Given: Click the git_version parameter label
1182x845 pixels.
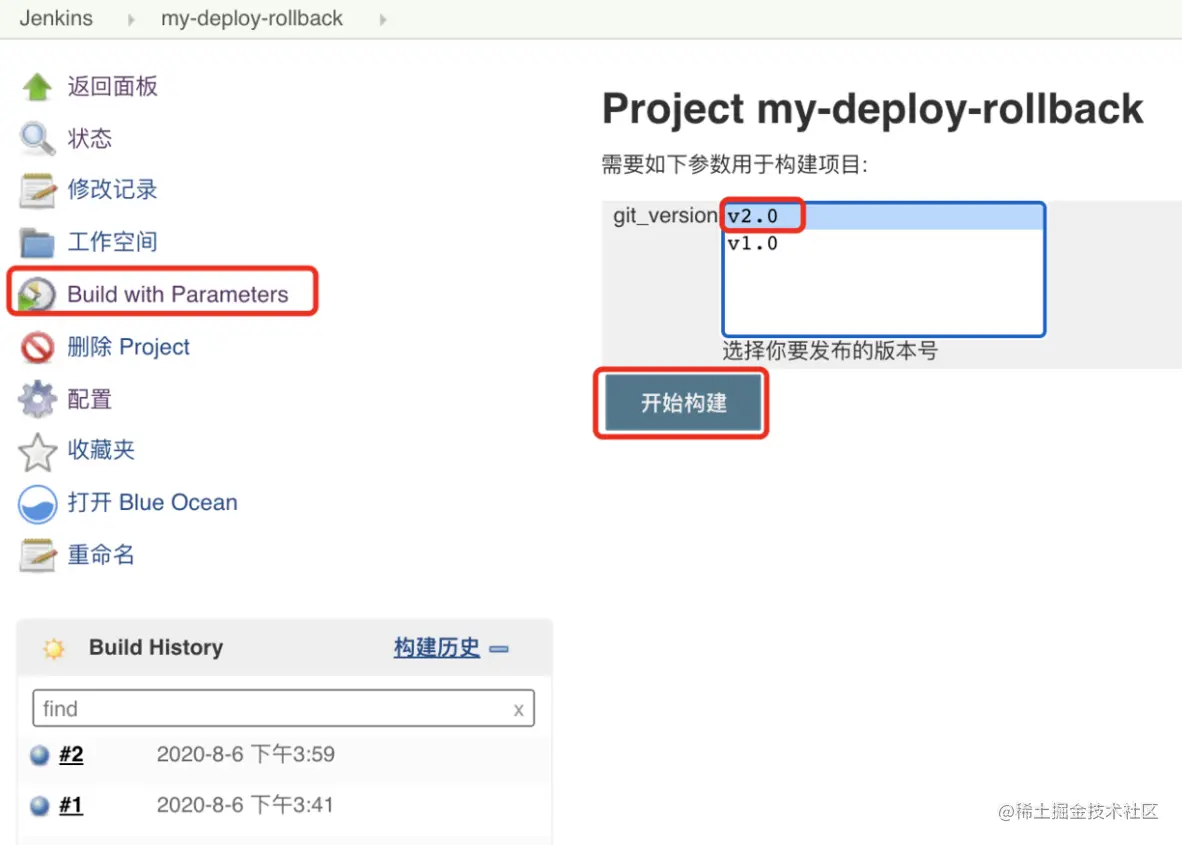Looking at the screenshot, I should [665, 216].
